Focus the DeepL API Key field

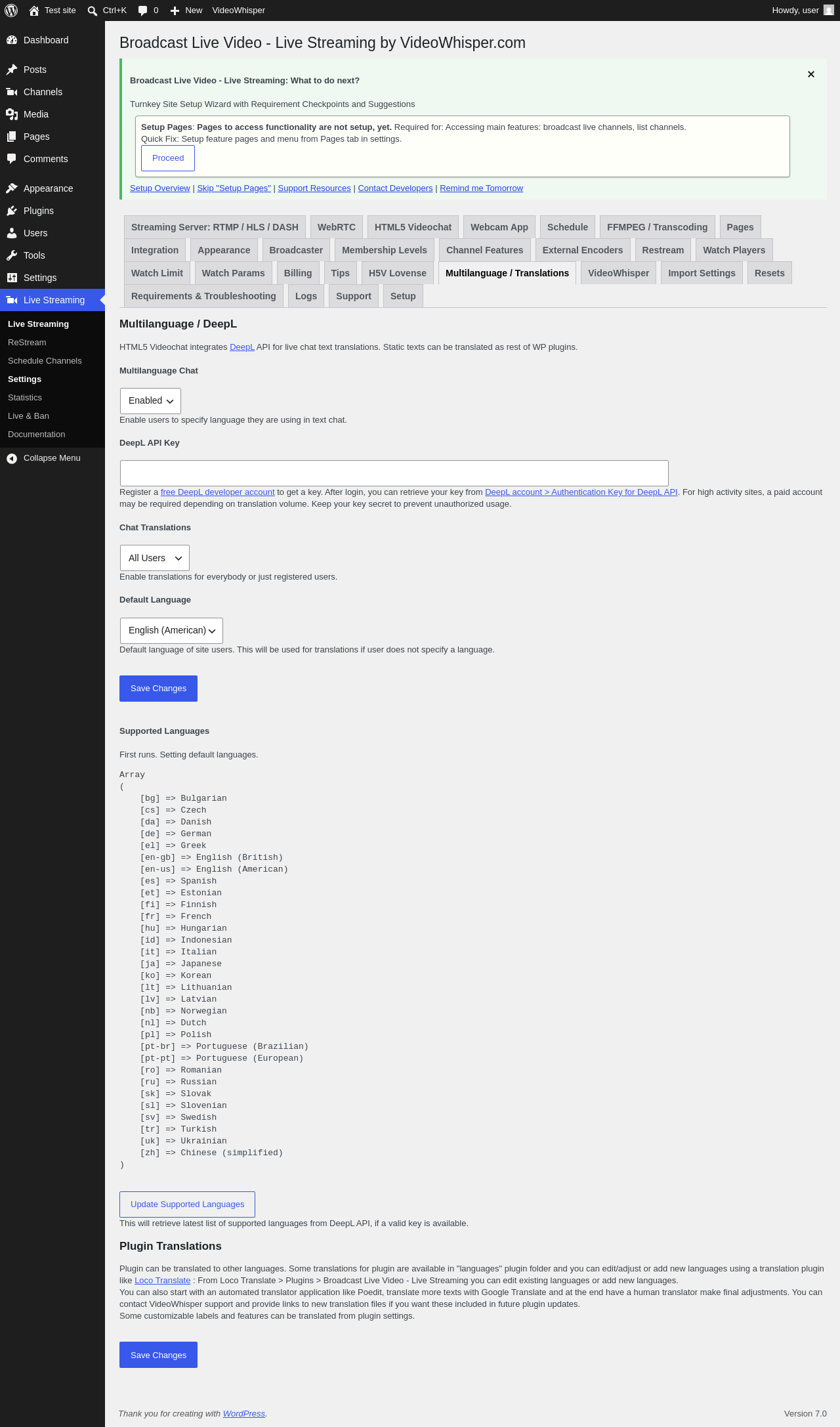click(394, 473)
